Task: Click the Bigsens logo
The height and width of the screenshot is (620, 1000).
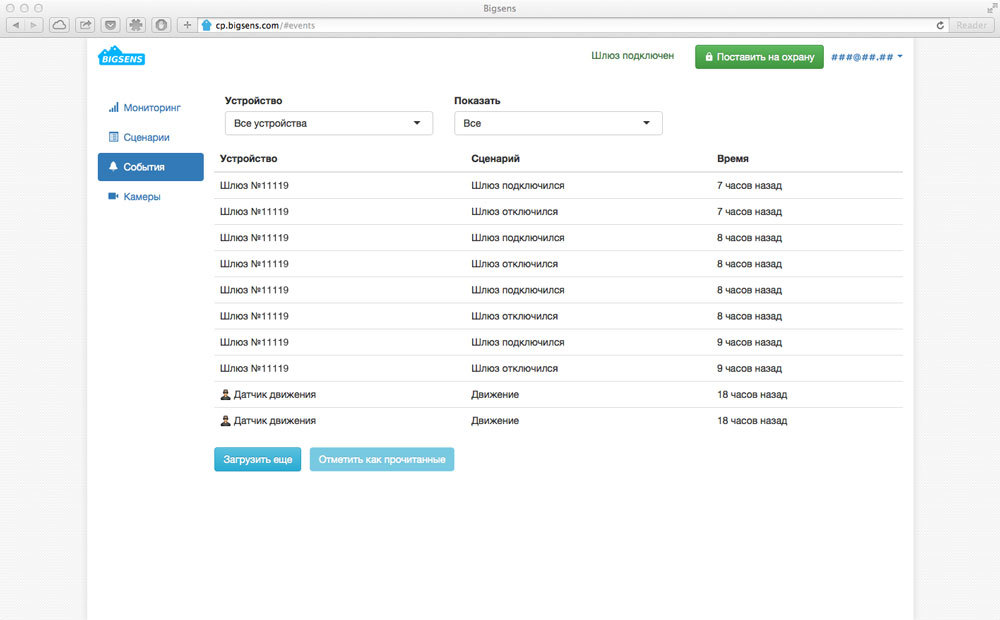Action: coord(121,56)
